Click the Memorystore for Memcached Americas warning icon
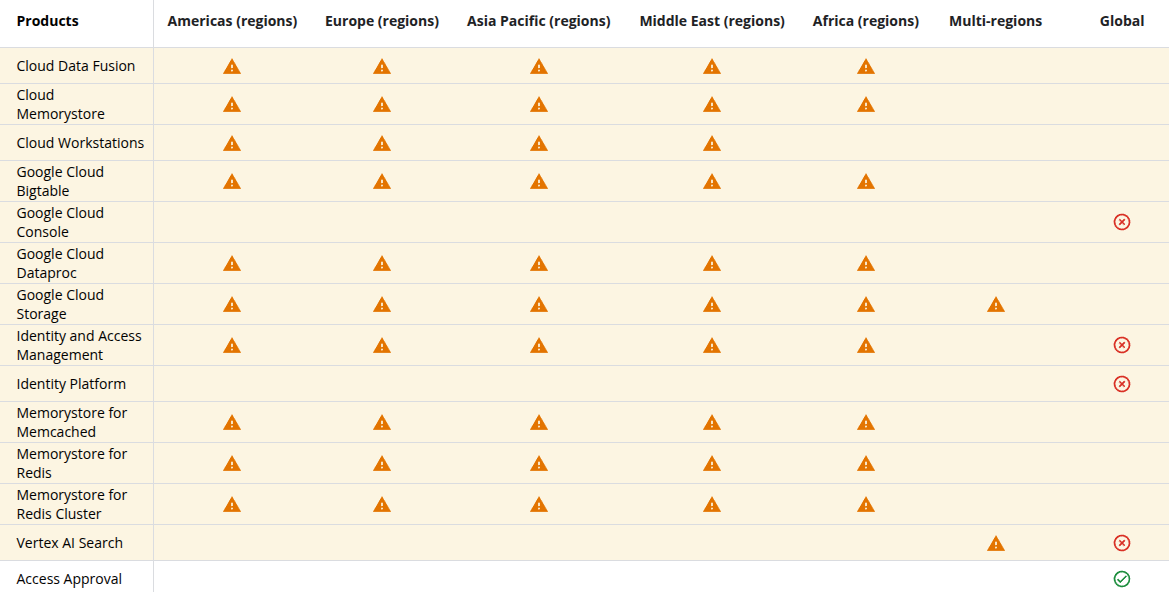The image size is (1169, 595). pos(232,423)
